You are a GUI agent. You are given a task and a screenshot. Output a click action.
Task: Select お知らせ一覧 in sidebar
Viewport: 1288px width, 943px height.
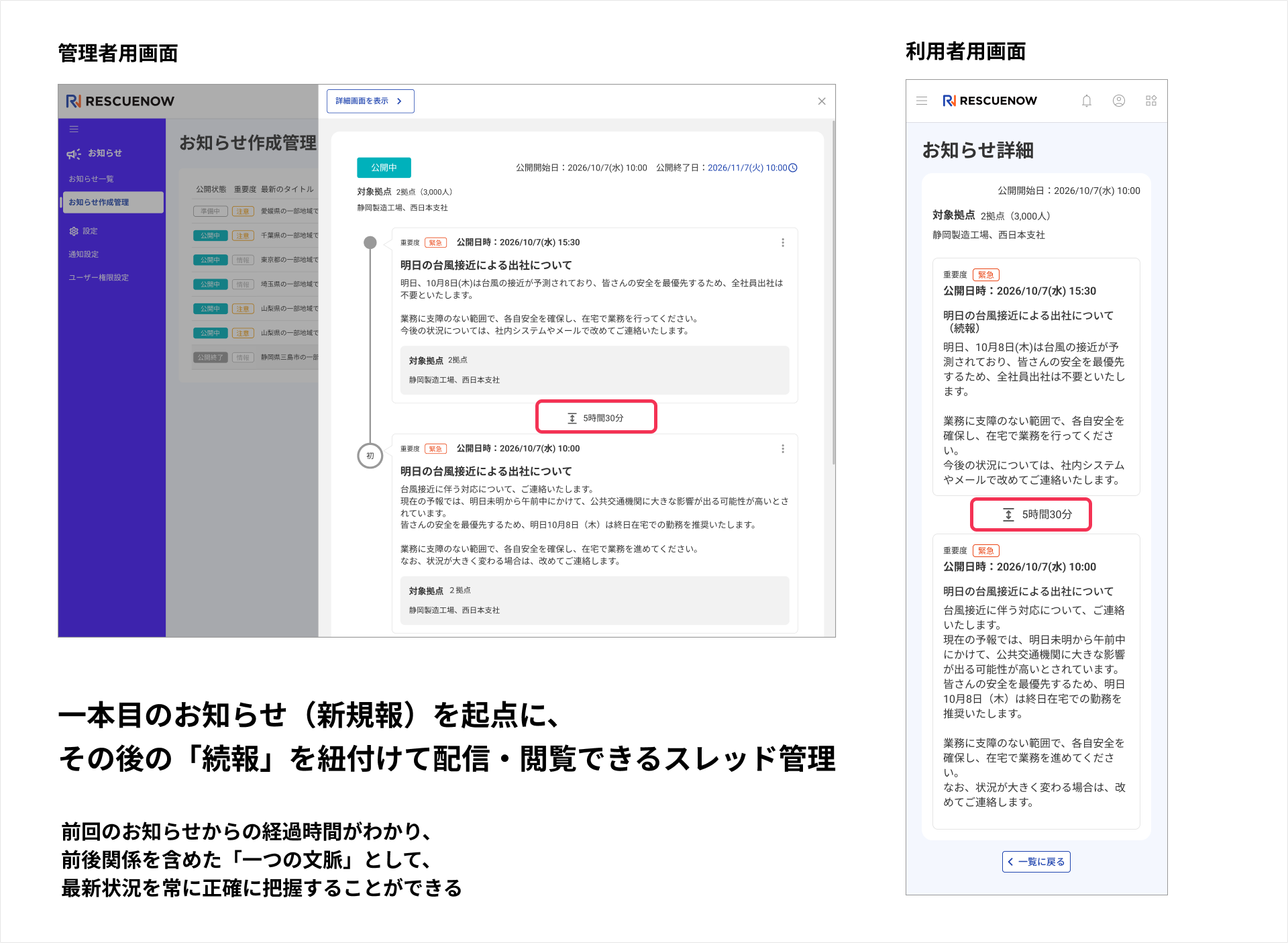pos(91,179)
